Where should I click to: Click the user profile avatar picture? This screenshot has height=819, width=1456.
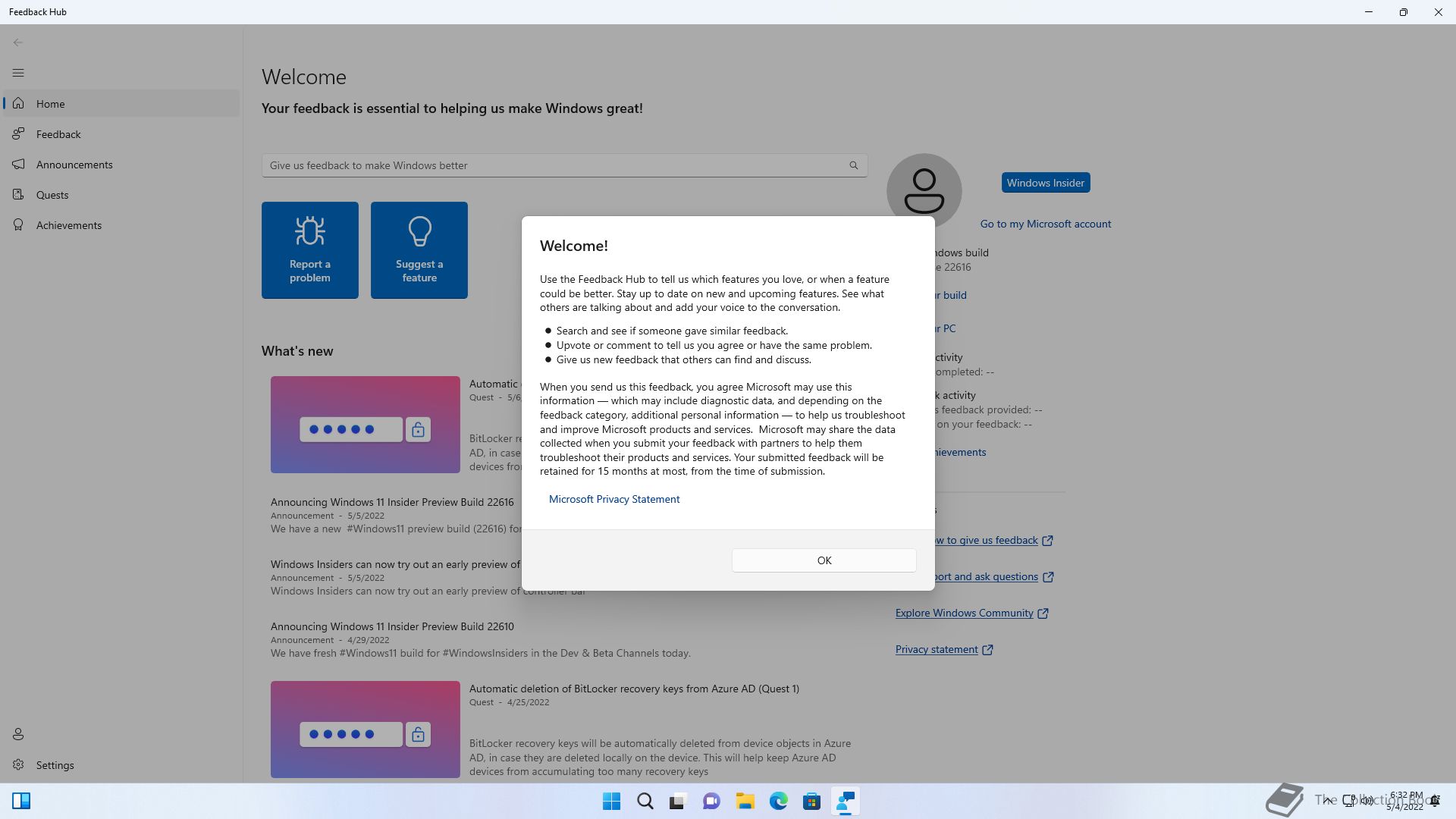924,190
